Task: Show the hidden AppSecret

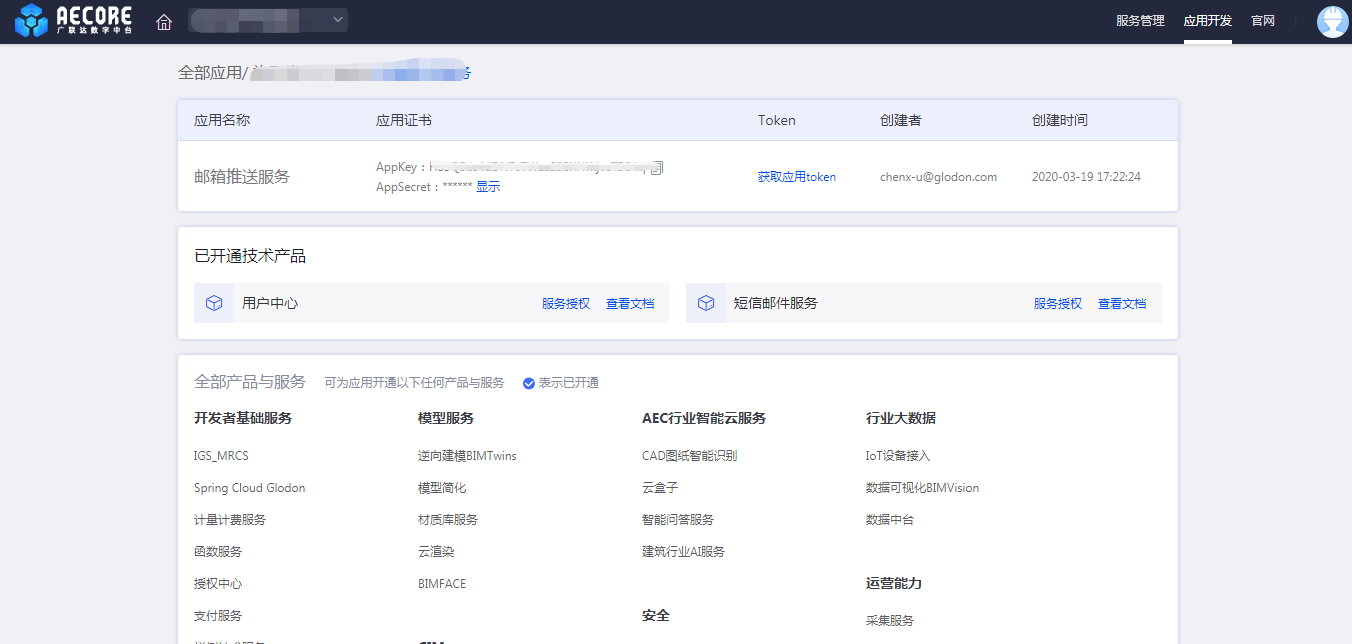Action: point(488,187)
